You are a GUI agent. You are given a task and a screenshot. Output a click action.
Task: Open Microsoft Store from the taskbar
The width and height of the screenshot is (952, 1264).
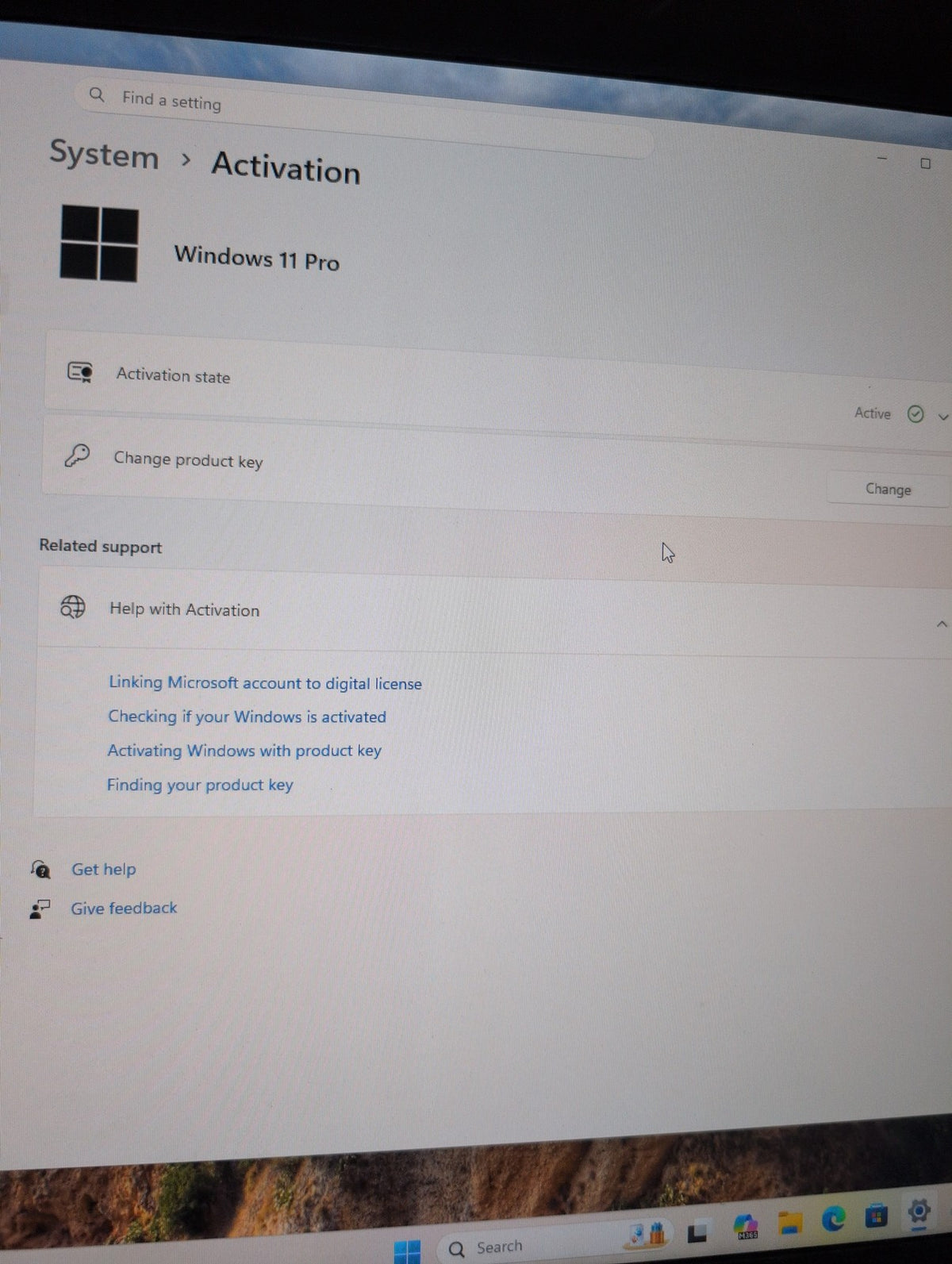(876, 1216)
